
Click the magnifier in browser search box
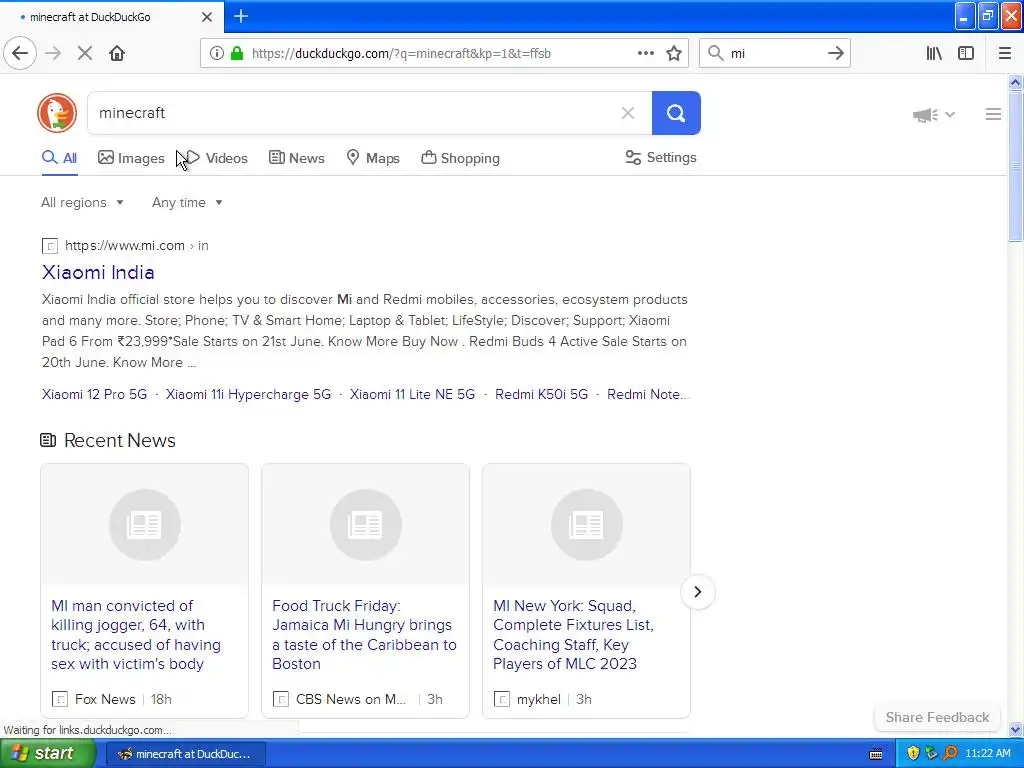pyautogui.click(x=716, y=54)
